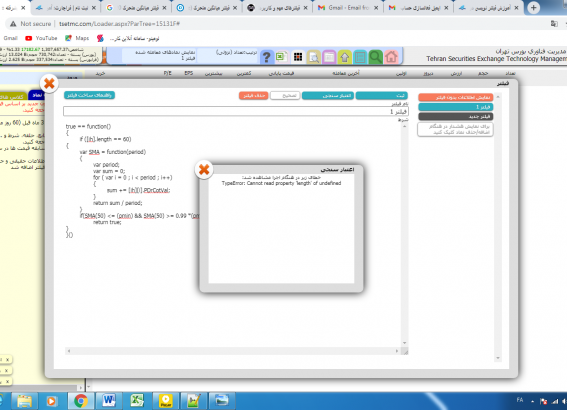Go to home via pink house icon

pyautogui.click(x=391, y=57)
